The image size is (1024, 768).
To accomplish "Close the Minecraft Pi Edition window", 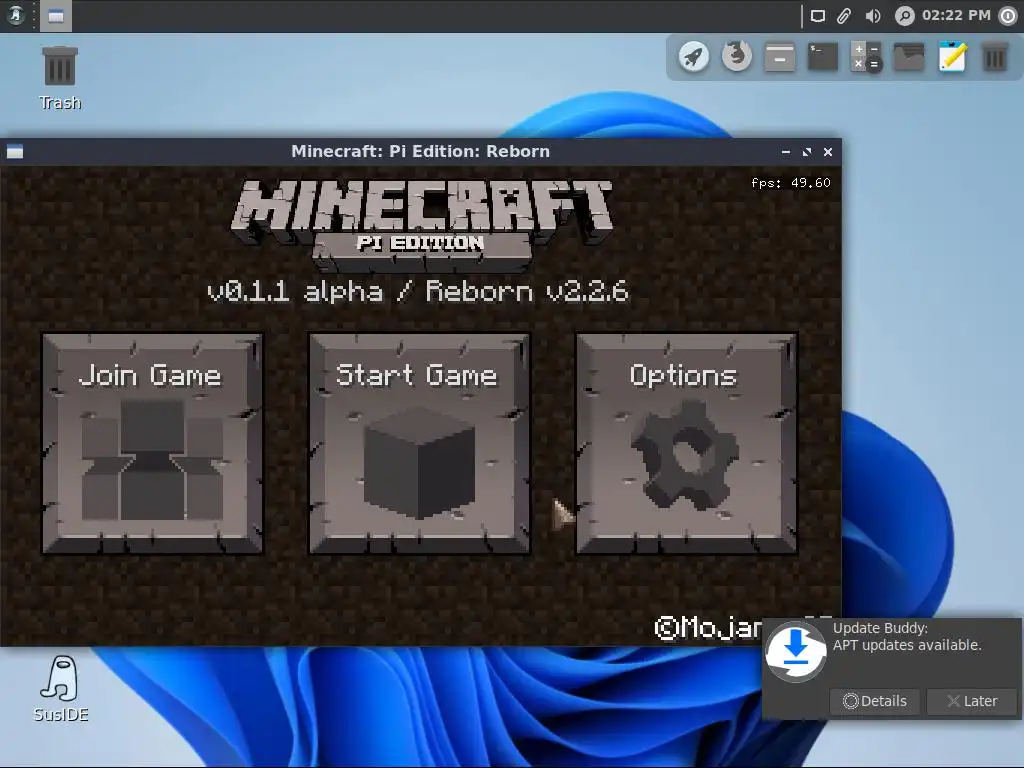I will [x=828, y=152].
